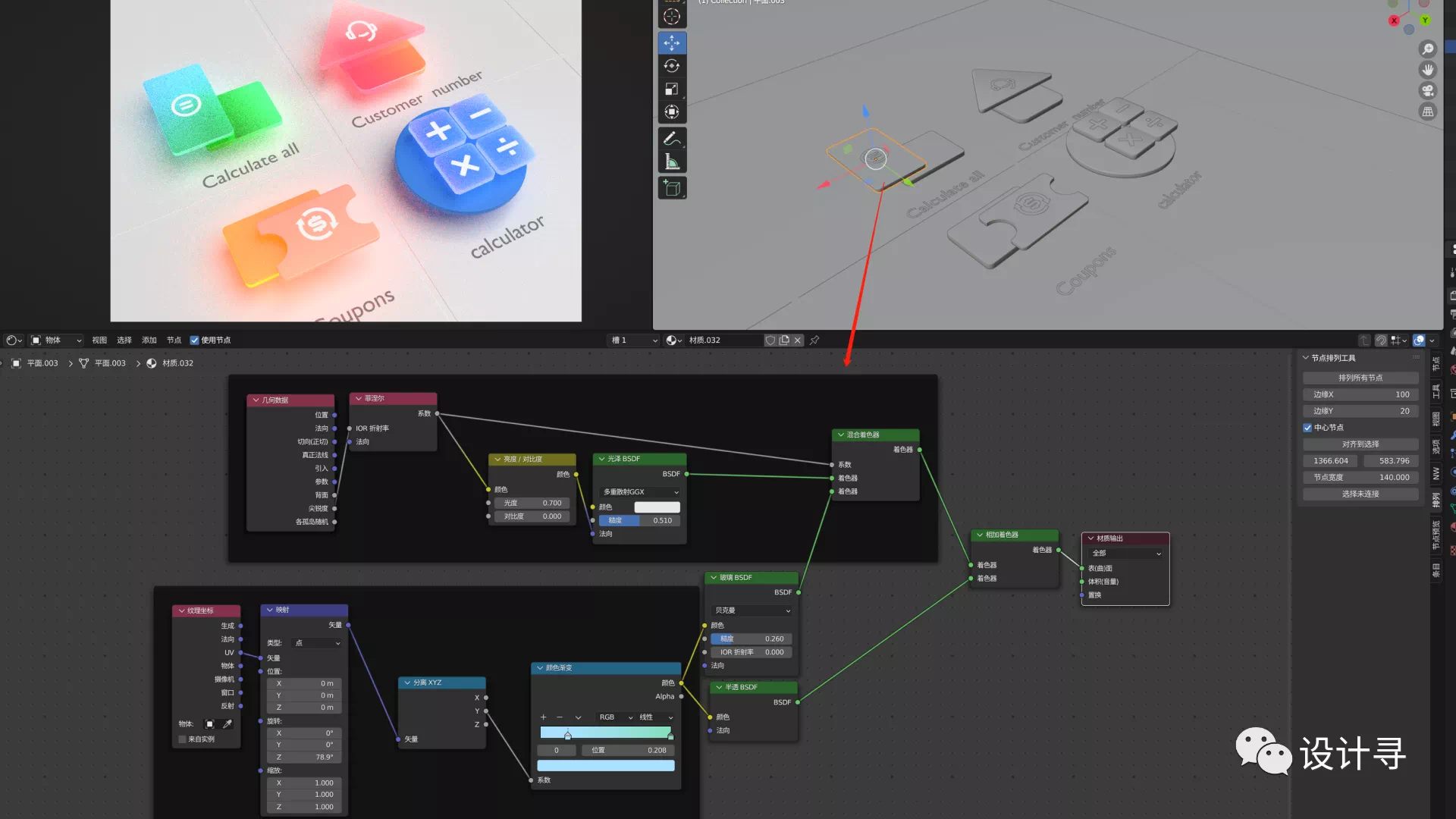Image resolution: width=1456 pixels, height=819 pixels.
Task: Uncheck the 中心节点 checkbox
Action: click(x=1307, y=428)
